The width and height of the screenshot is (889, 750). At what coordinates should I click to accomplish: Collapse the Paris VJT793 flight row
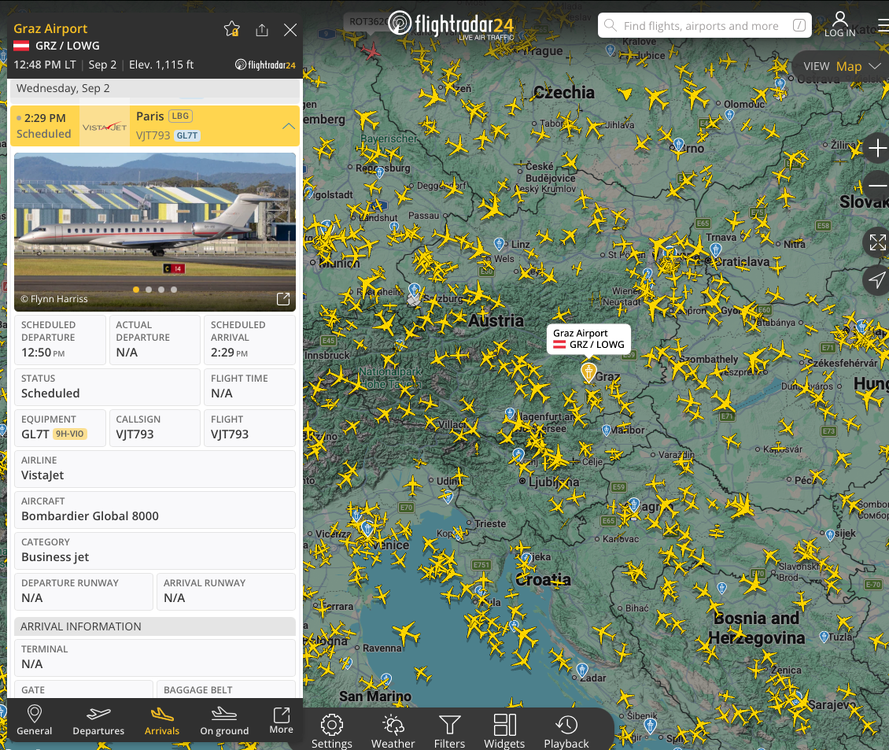point(289,126)
